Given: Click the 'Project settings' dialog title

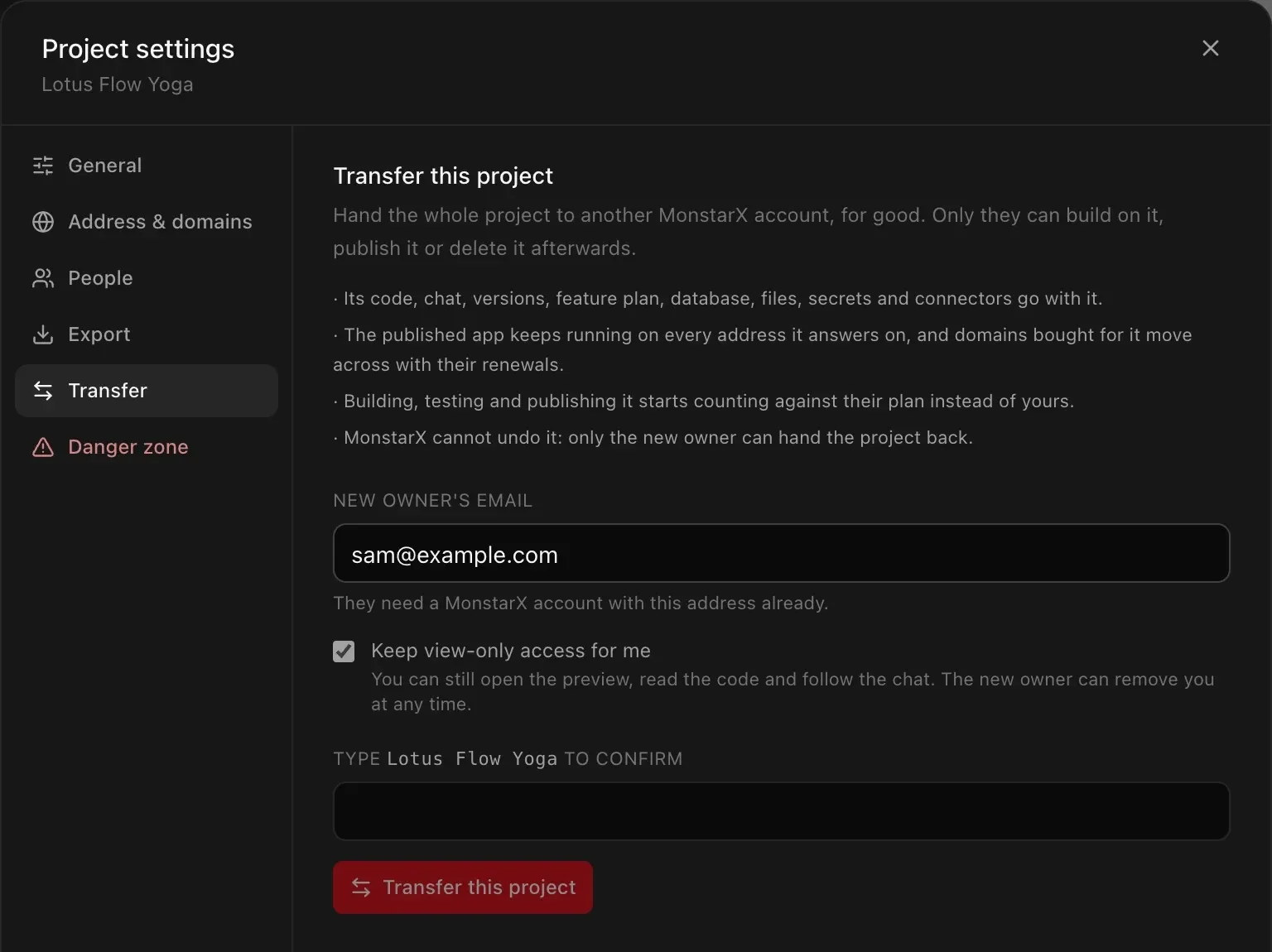Looking at the screenshot, I should [x=138, y=49].
